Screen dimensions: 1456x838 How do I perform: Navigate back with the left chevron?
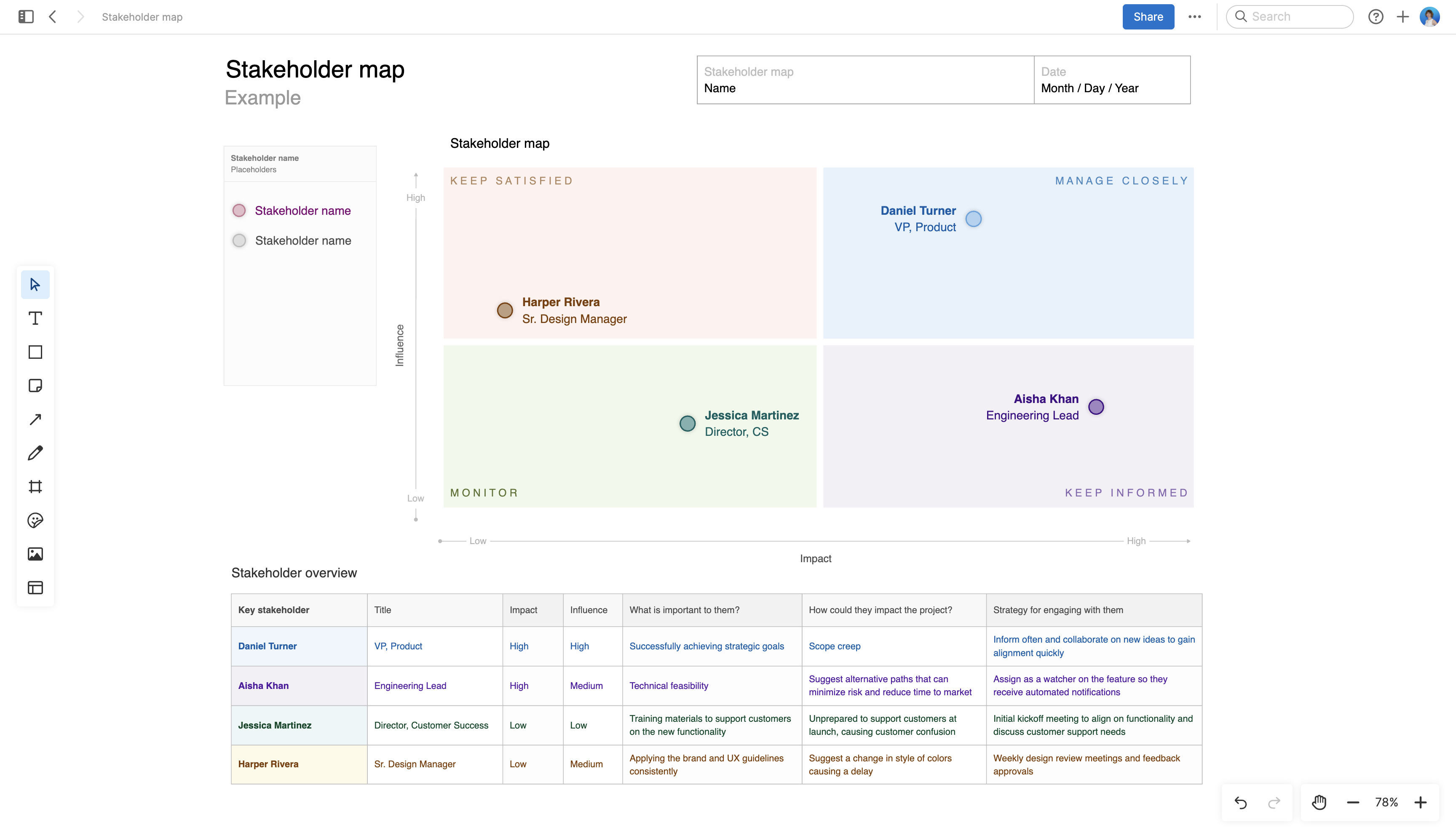coord(53,17)
